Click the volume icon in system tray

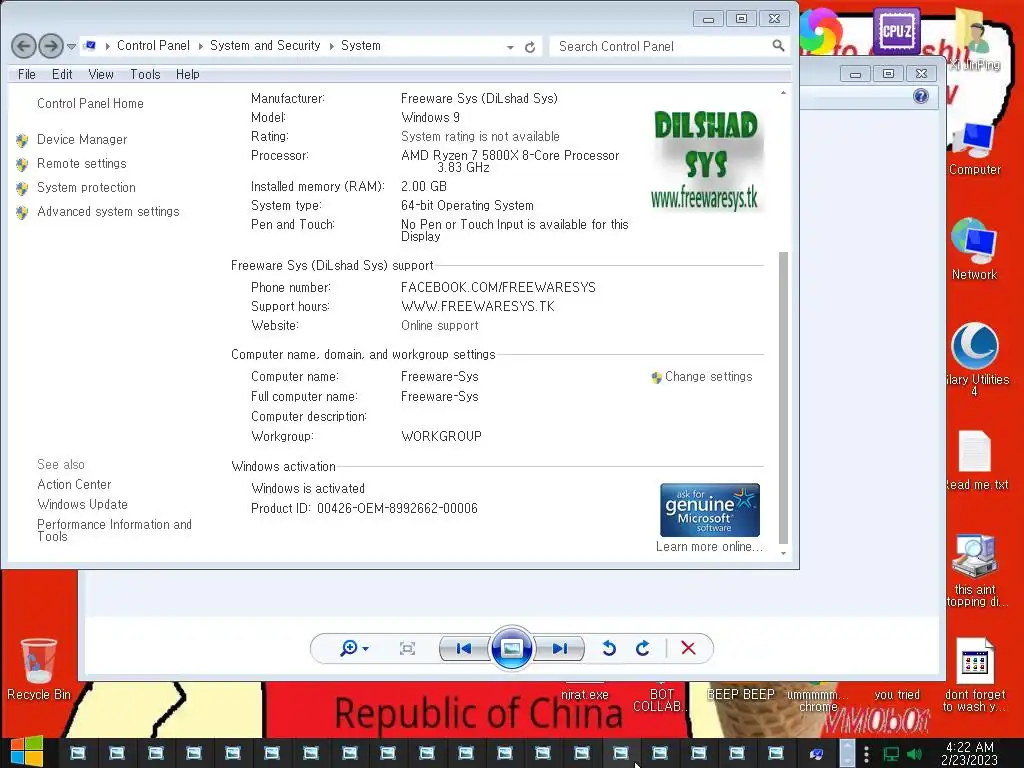(x=914, y=754)
